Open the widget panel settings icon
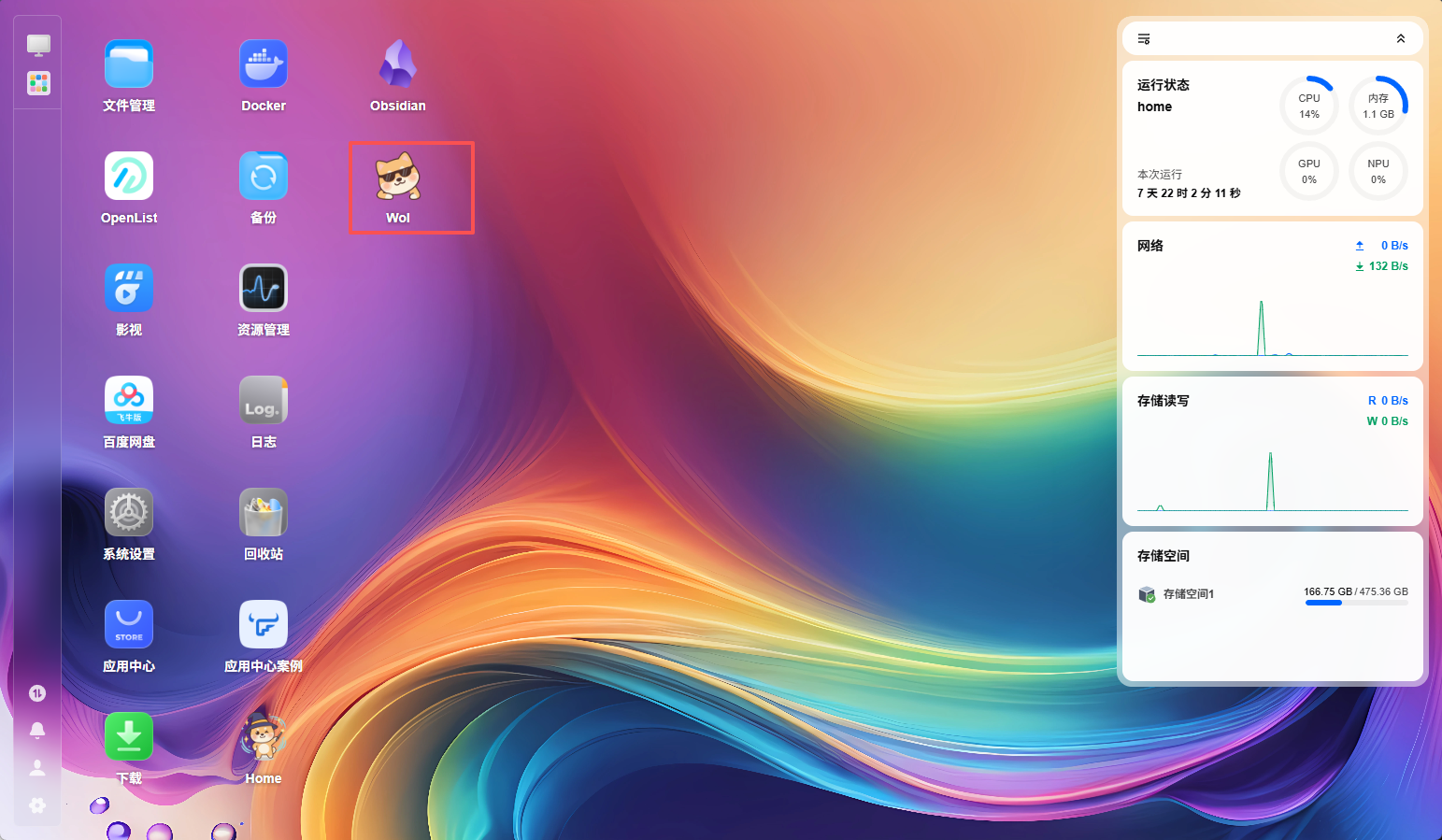 (x=1144, y=39)
